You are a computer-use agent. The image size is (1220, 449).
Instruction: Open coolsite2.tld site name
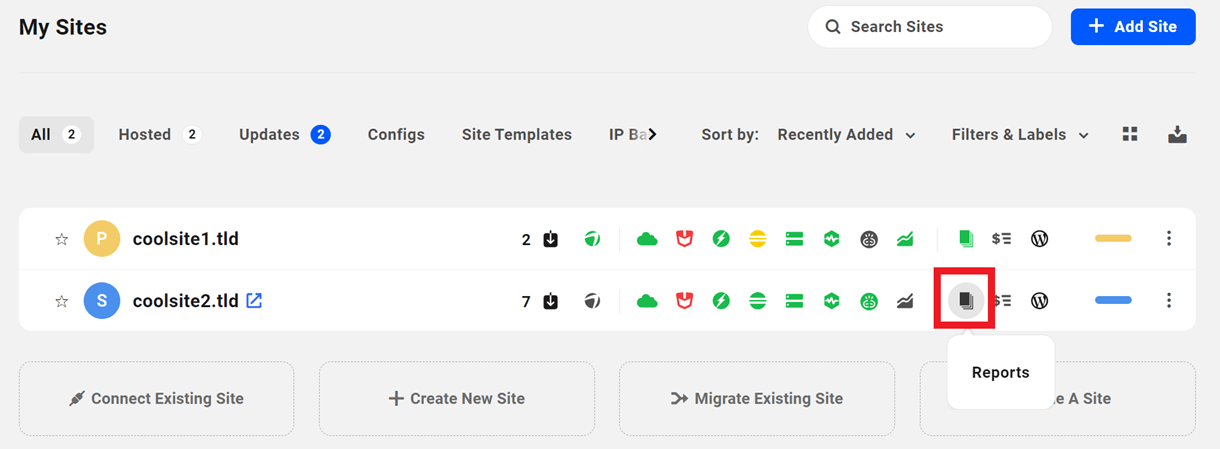click(186, 301)
